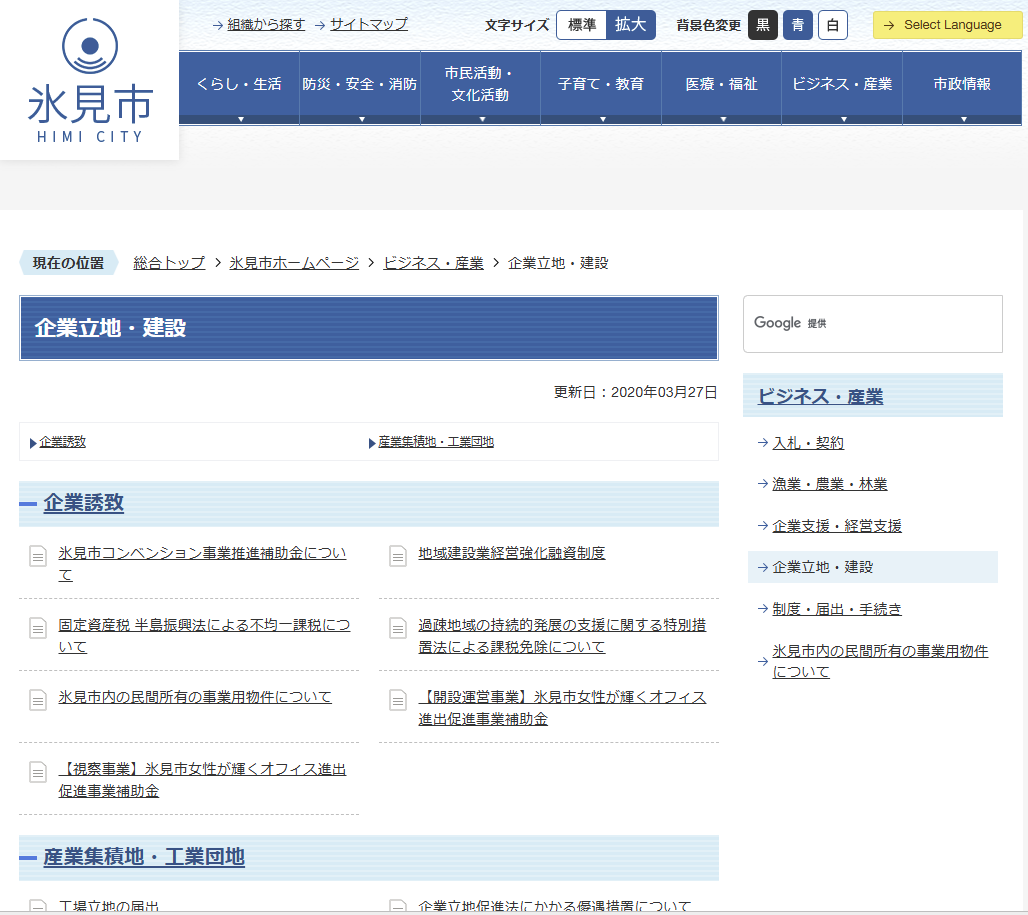1028x915 pixels.
Task: Click the Google search input field
Action: click(x=873, y=324)
